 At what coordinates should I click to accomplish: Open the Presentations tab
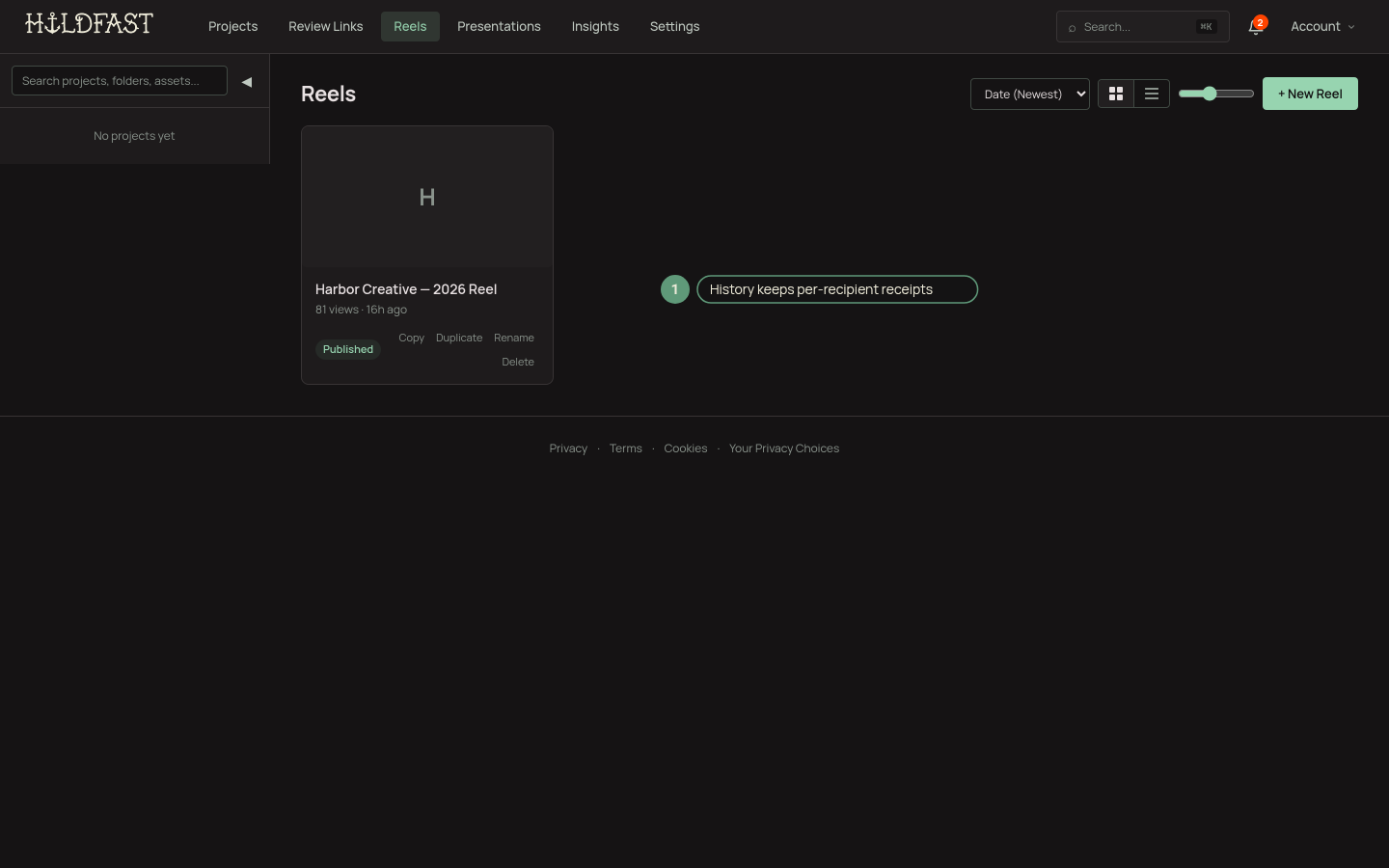(x=499, y=27)
